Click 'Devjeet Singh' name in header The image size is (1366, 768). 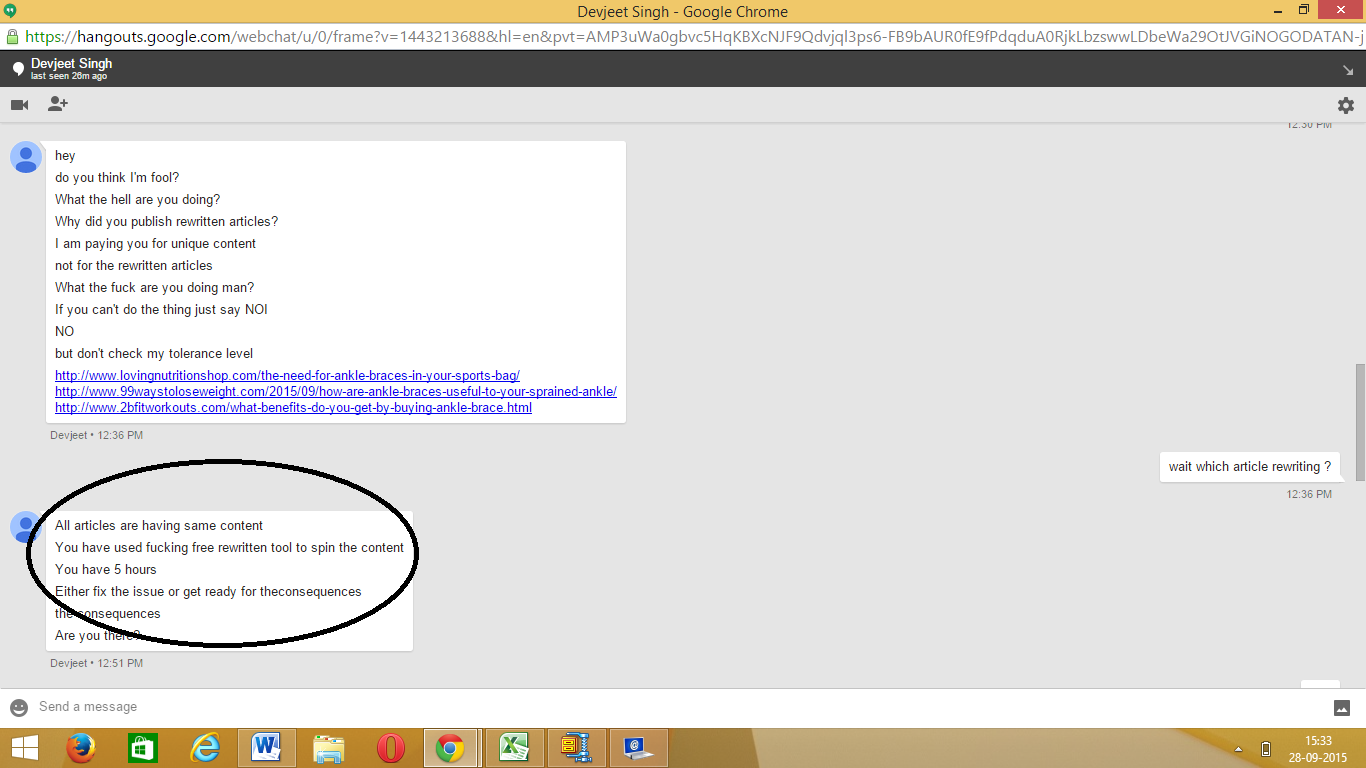(71, 63)
